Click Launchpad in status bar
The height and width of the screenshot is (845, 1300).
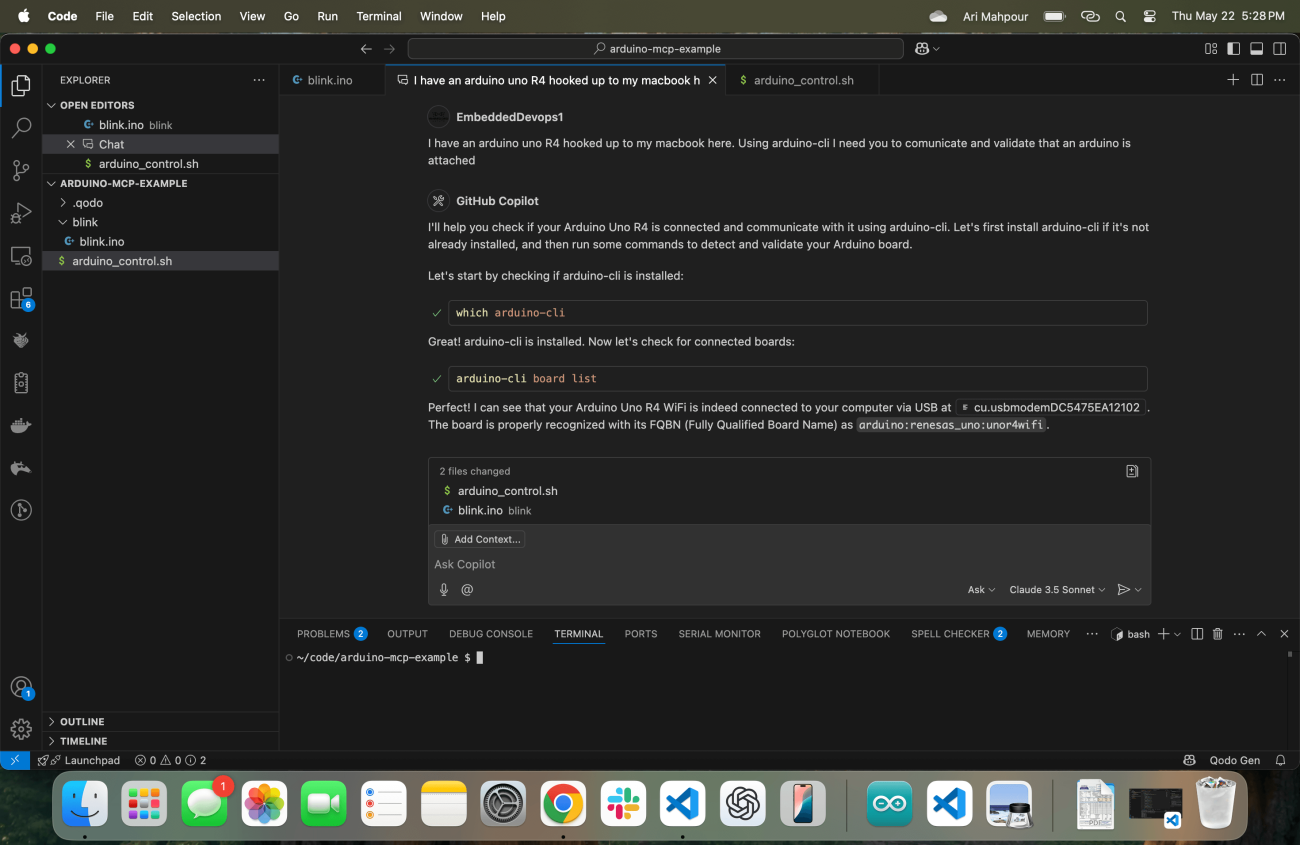click(79, 760)
